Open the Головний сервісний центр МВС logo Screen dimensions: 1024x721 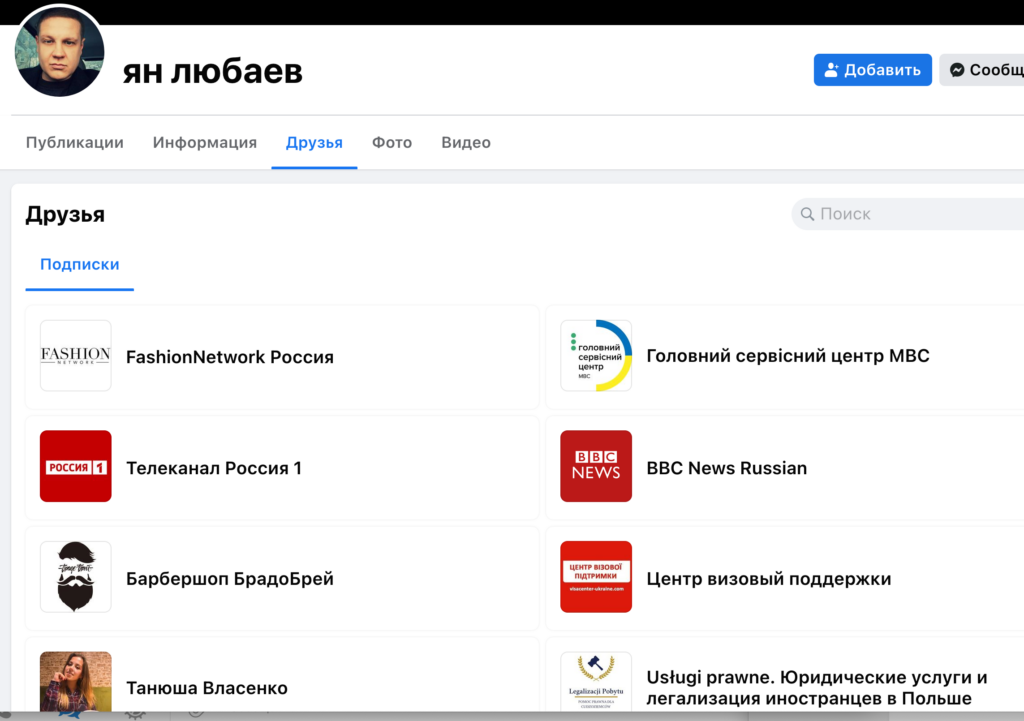[x=596, y=356]
